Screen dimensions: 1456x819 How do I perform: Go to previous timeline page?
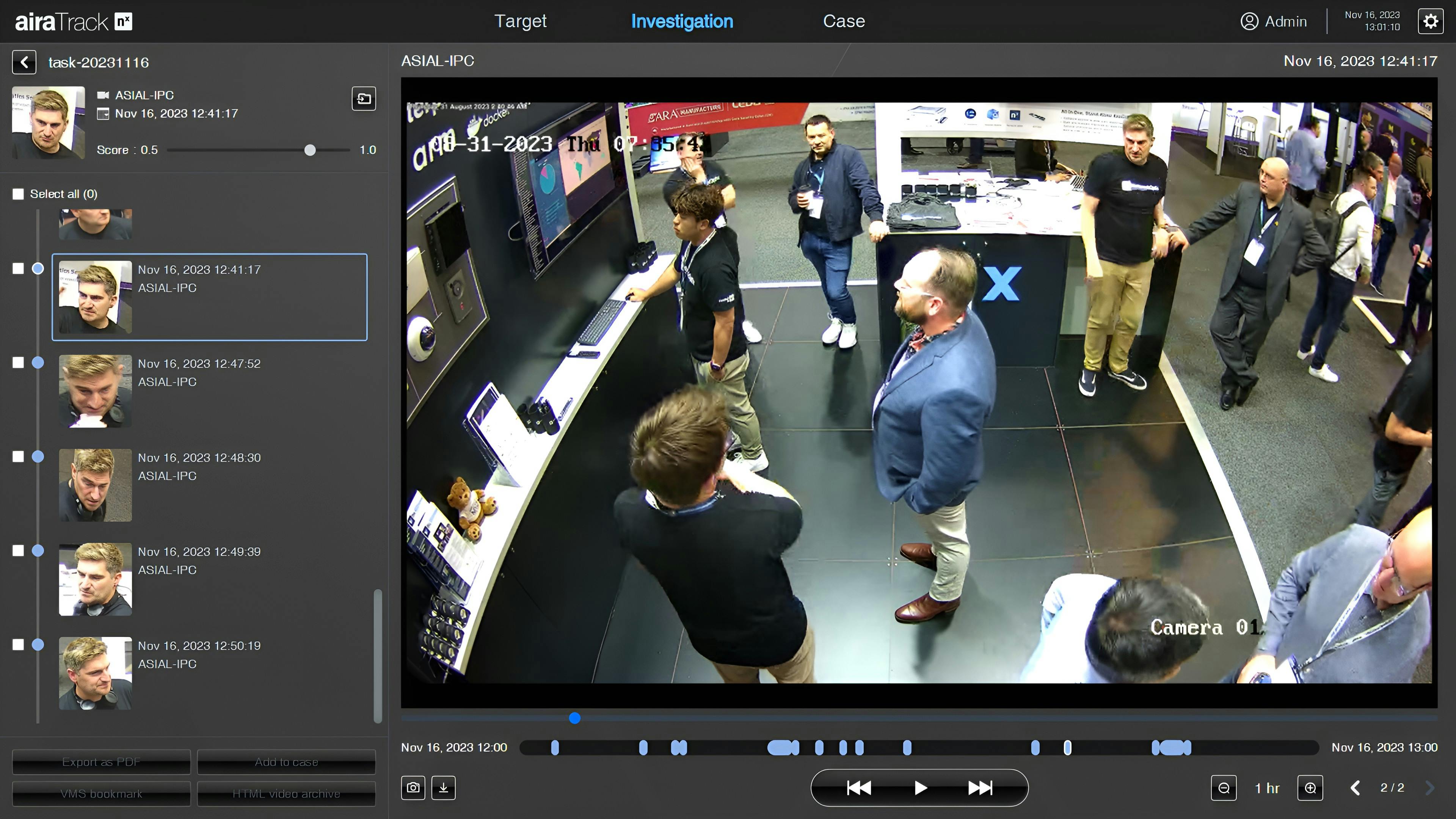(x=1356, y=788)
